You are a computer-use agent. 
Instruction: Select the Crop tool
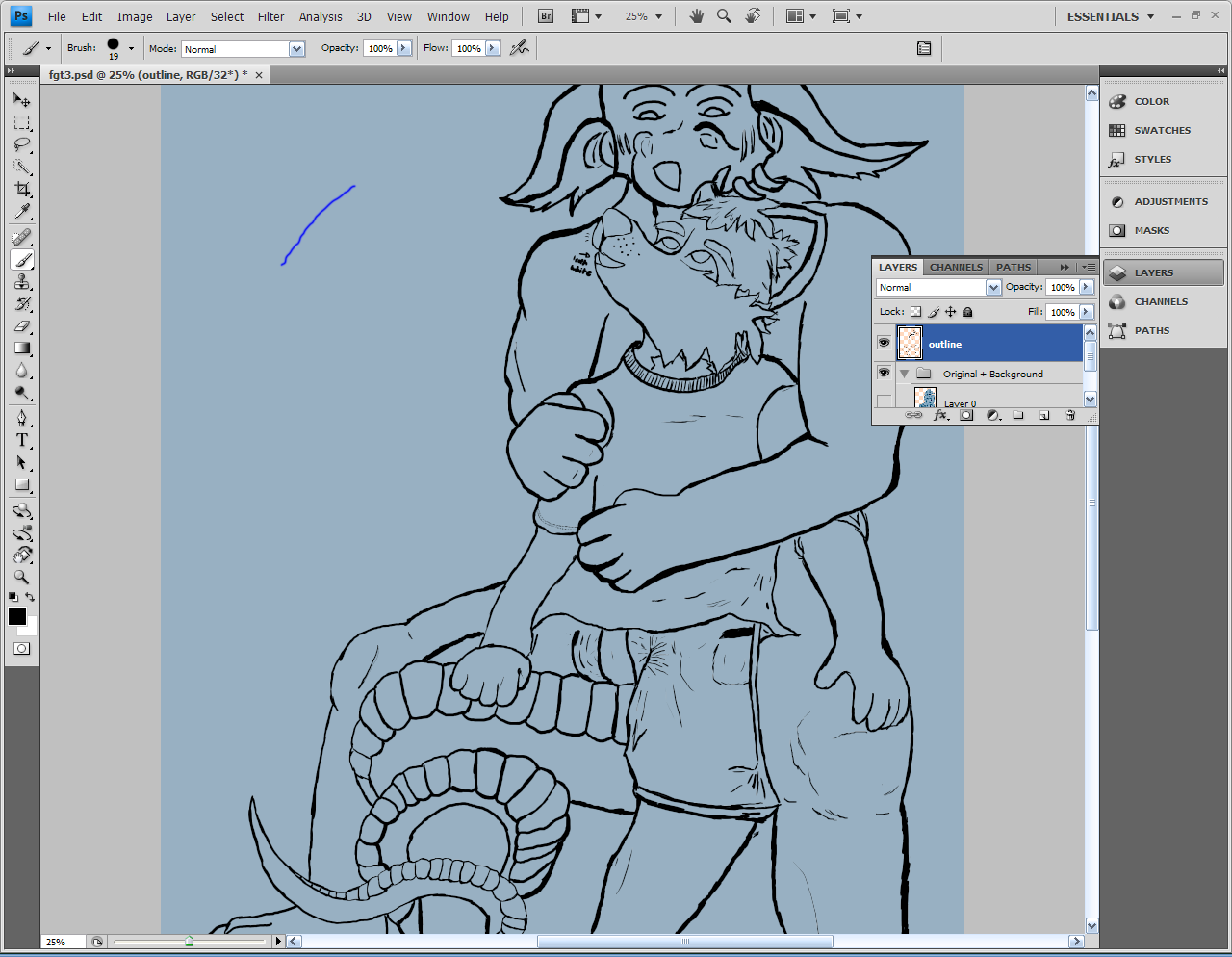coord(21,190)
